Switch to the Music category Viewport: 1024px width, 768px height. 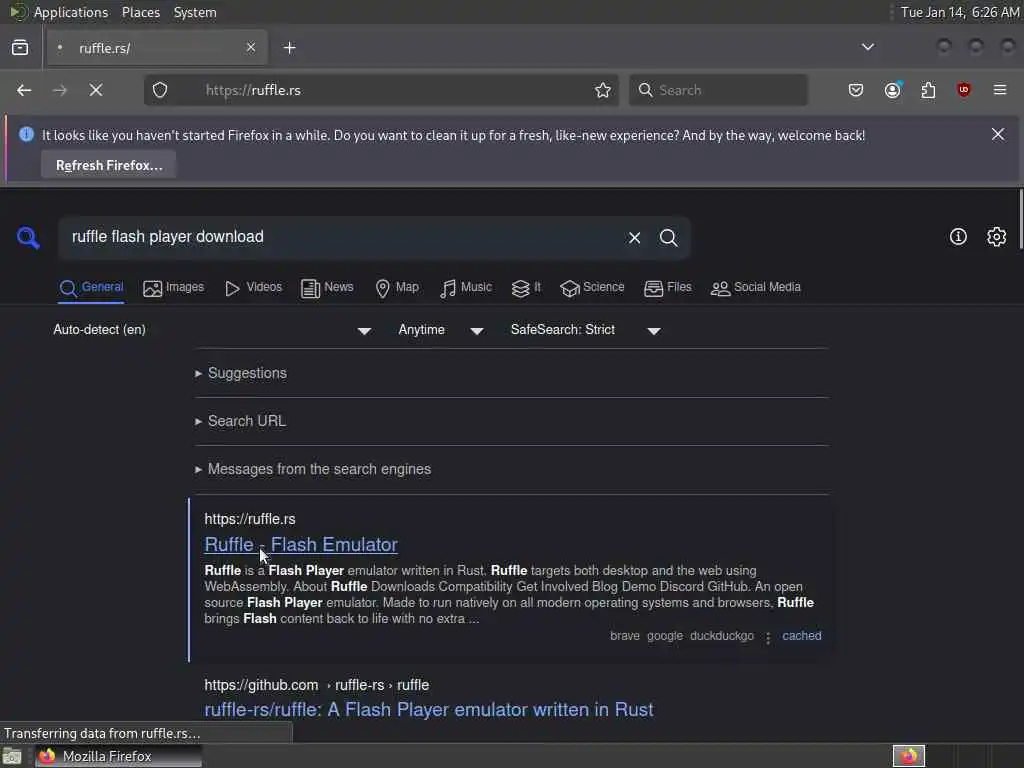(466, 287)
